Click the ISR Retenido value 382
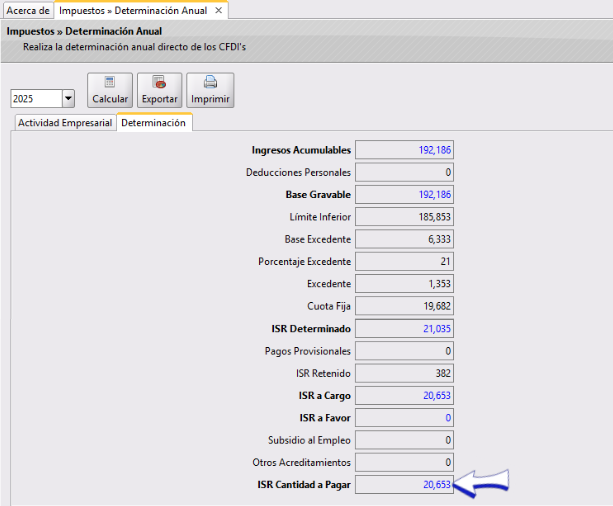The height and width of the screenshot is (506, 613). click(404, 373)
